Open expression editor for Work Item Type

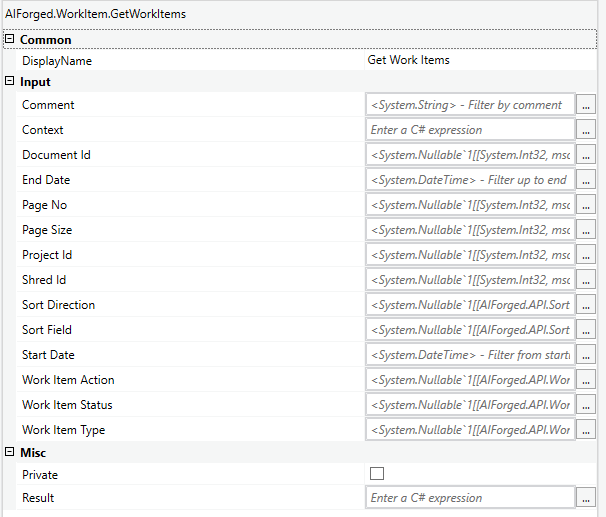pos(586,429)
